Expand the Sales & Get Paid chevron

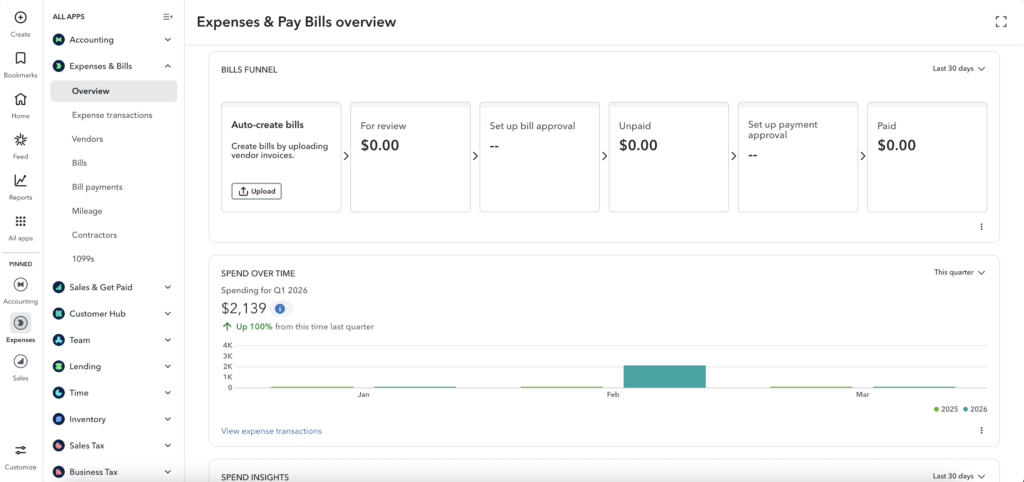(x=168, y=287)
